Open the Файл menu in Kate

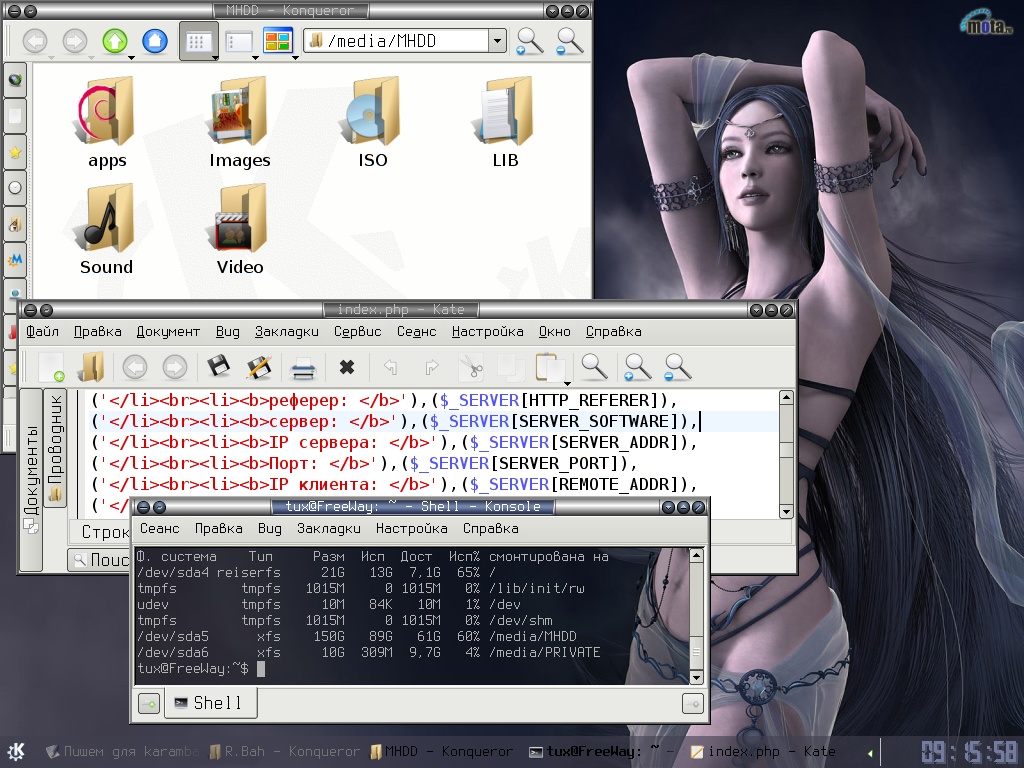(42, 332)
